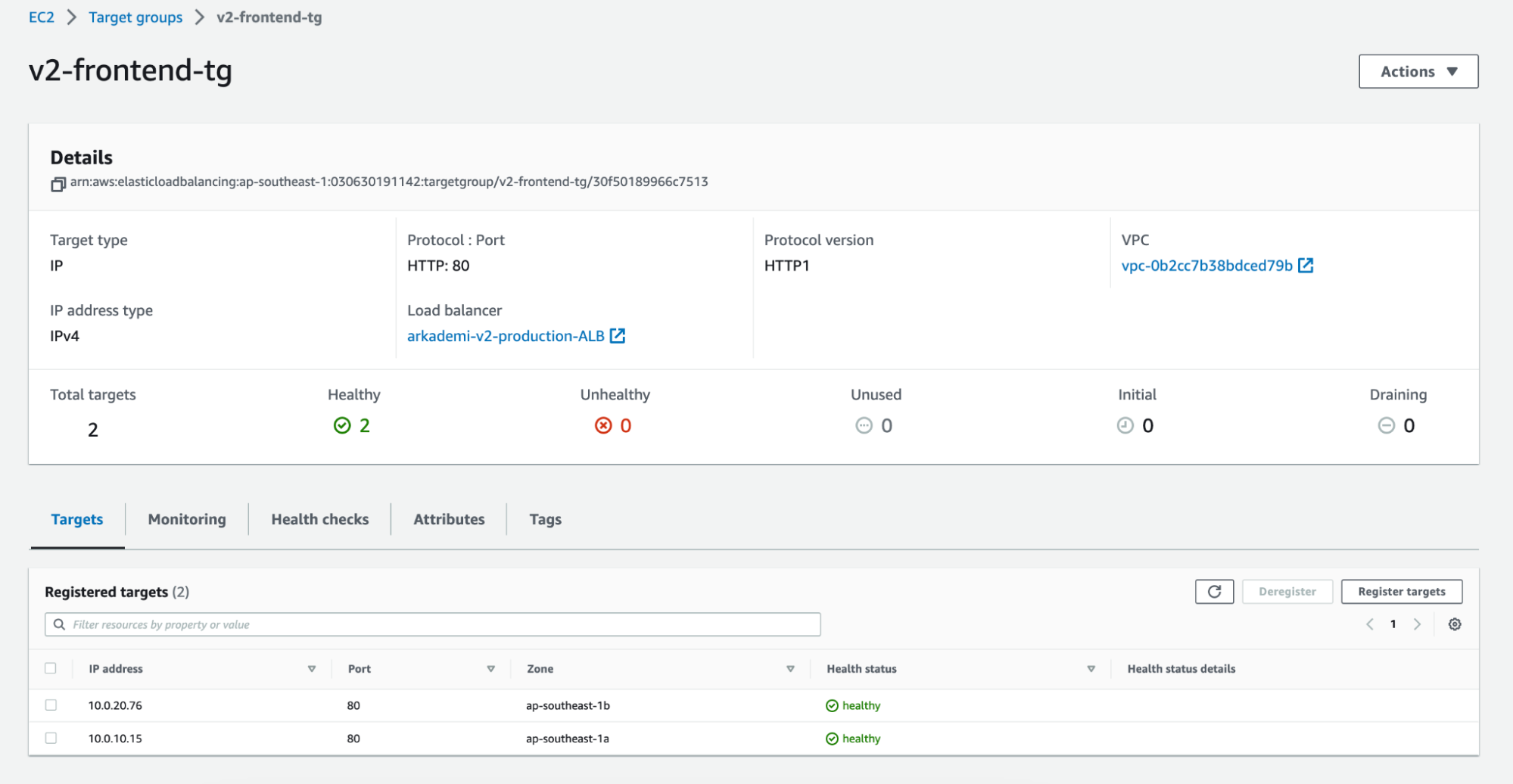1513x784 pixels.
Task: Open load balancer external link icon
Action: click(x=618, y=335)
